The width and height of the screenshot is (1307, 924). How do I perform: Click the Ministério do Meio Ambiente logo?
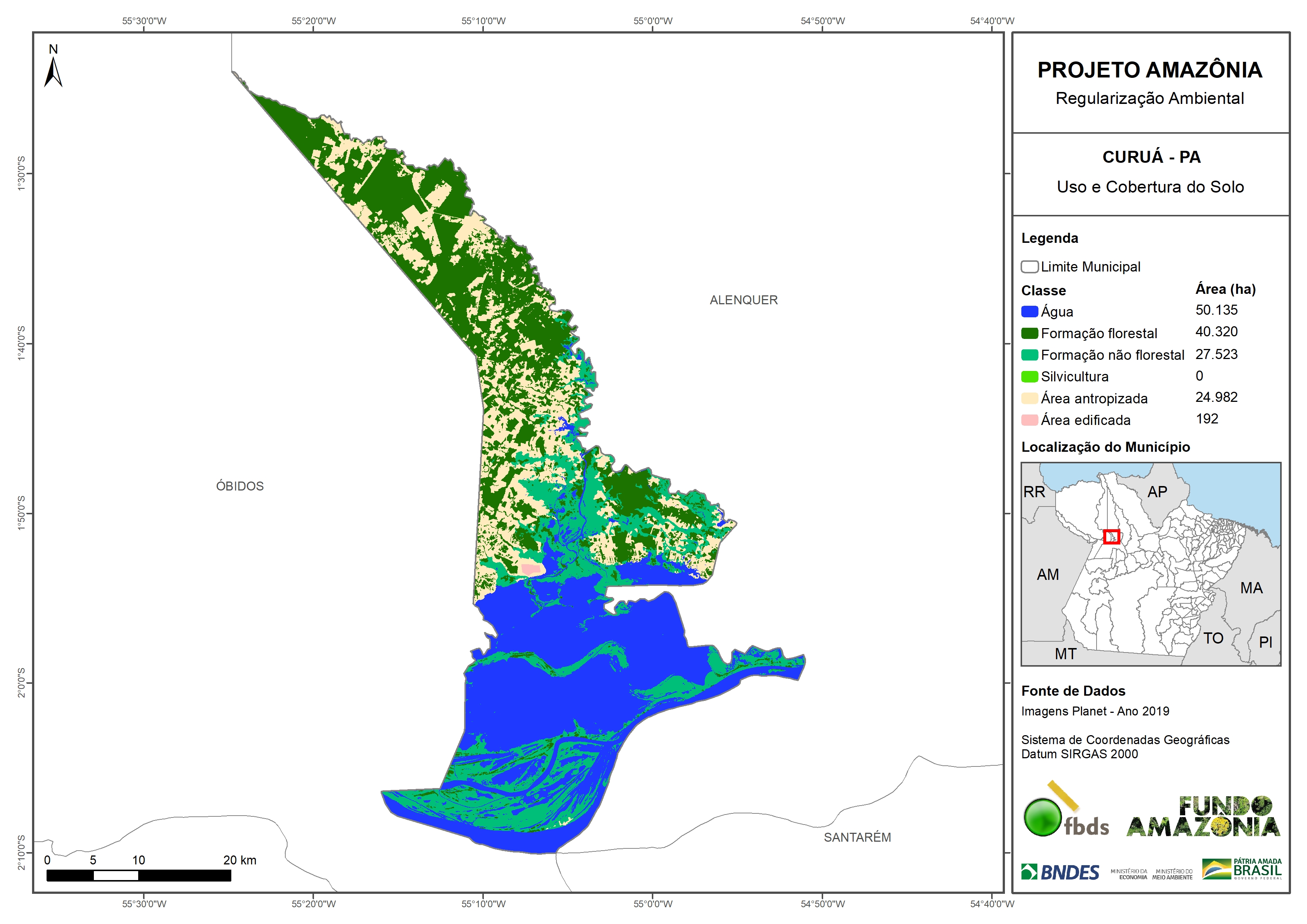1172,874
